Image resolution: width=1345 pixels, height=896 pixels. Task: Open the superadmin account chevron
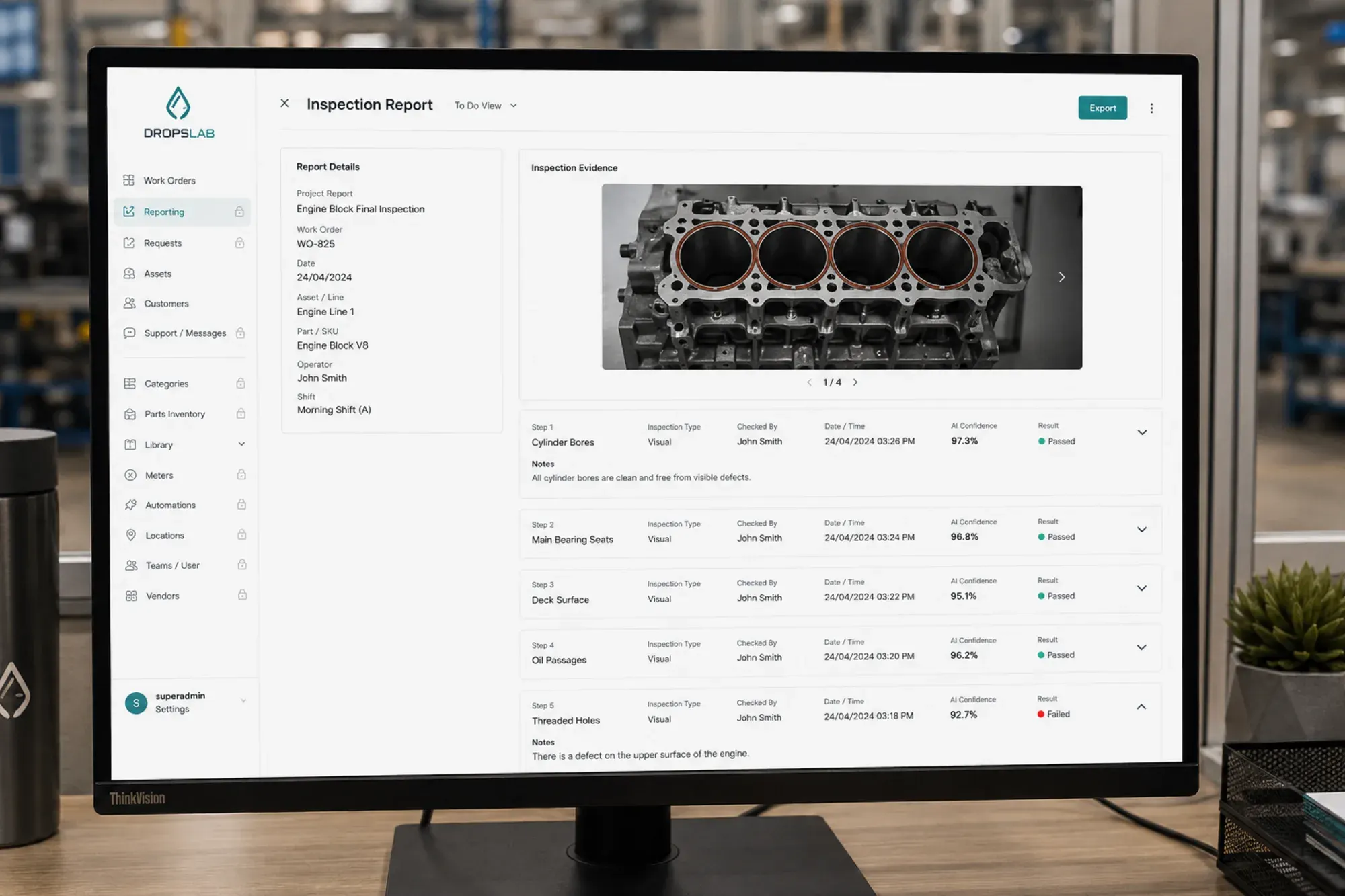click(243, 701)
